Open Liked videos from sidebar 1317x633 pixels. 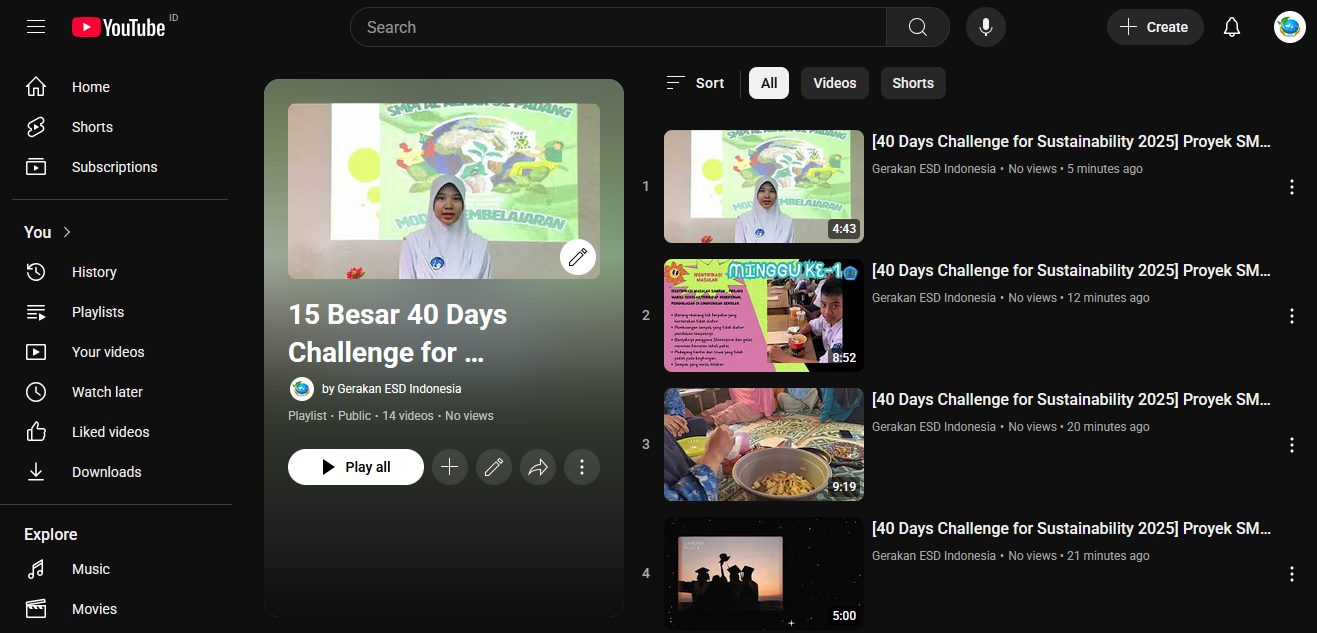click(x=110, y=432)
